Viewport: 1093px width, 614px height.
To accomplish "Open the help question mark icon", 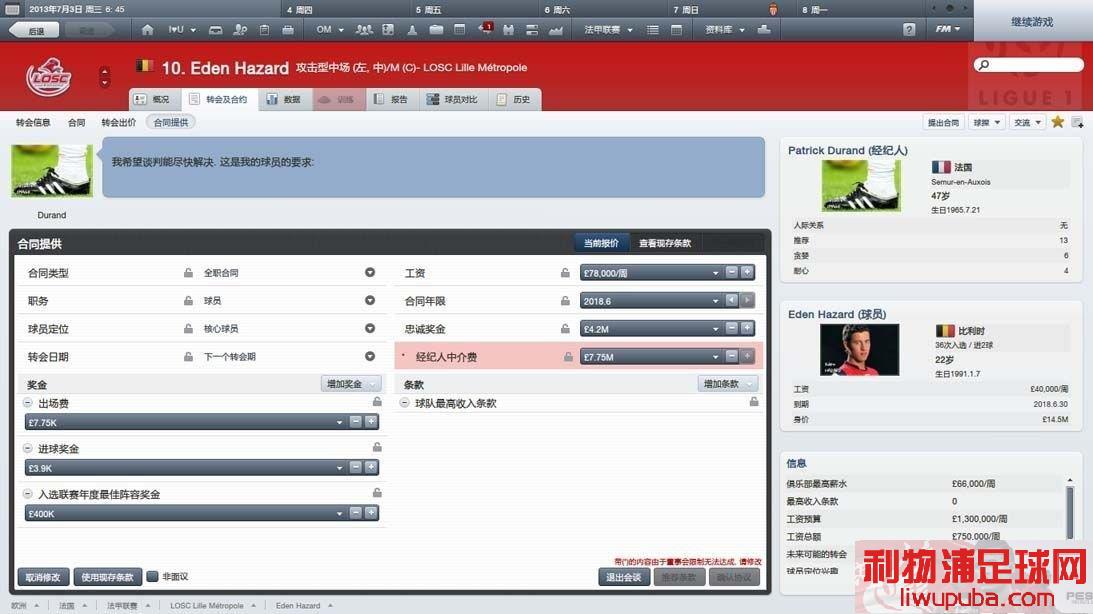I will coord(909,30).
